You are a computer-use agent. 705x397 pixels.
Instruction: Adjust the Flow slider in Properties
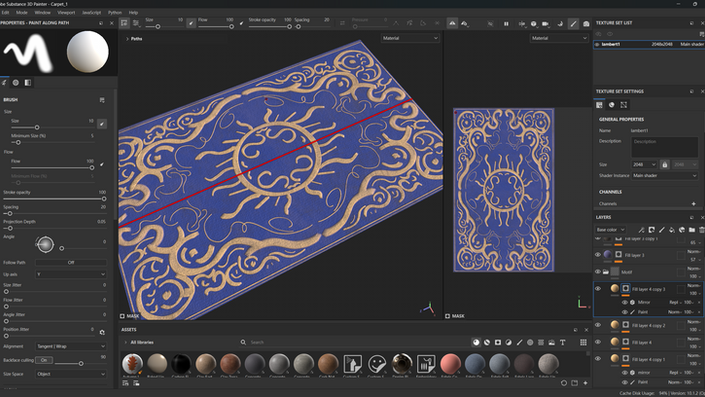(x=53, y=168)
